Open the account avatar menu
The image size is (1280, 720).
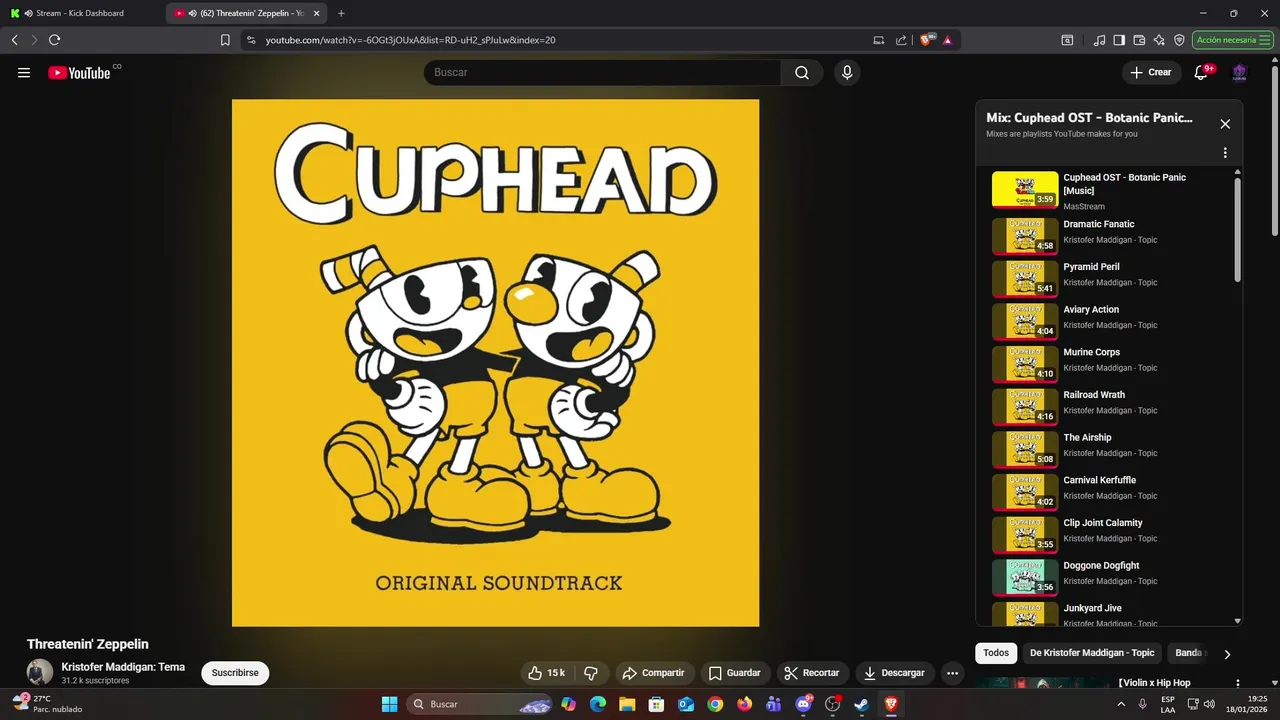coord(1239,72)
